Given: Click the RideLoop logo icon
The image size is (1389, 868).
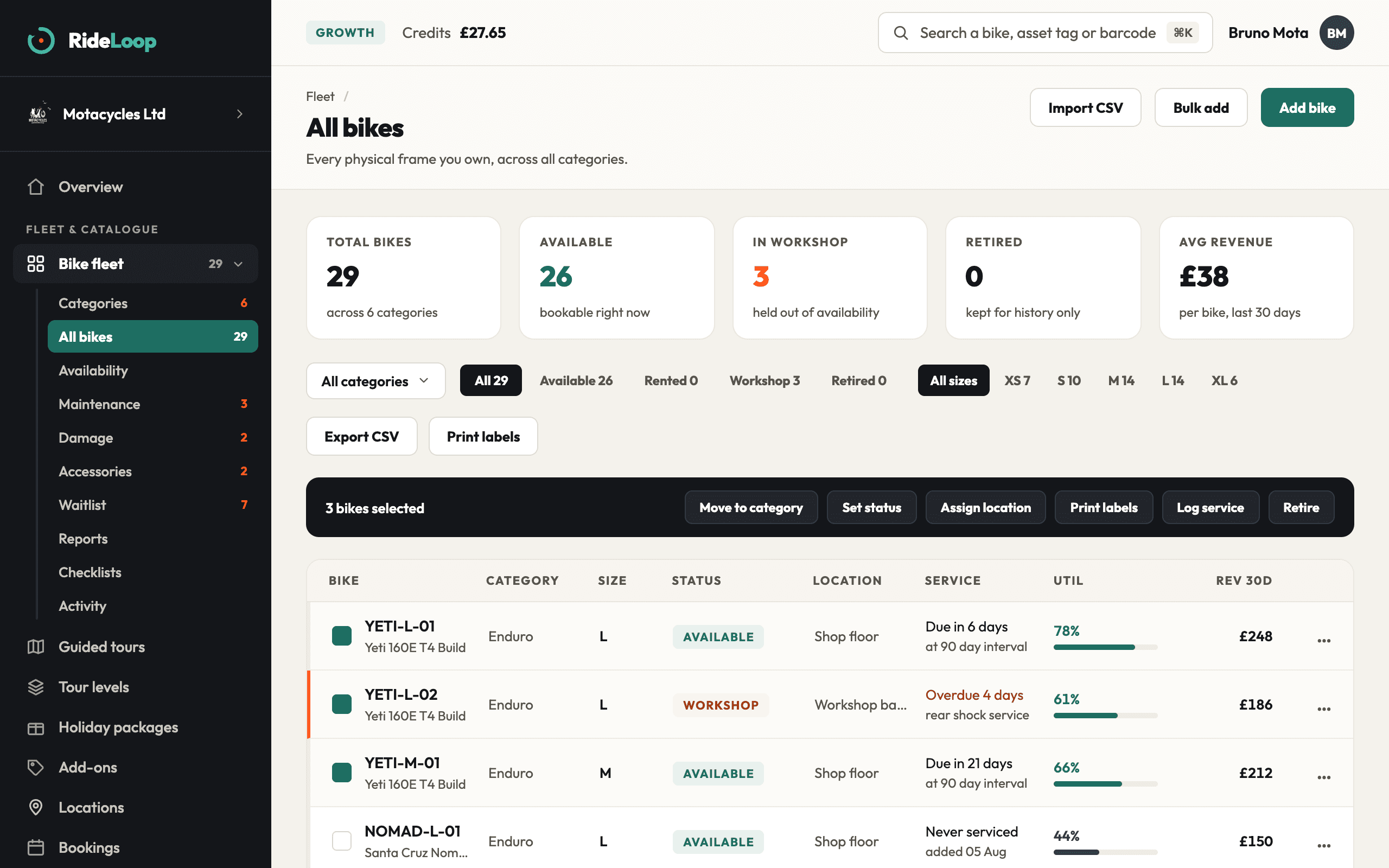Looking at the screenshot, I should point(41,41).
